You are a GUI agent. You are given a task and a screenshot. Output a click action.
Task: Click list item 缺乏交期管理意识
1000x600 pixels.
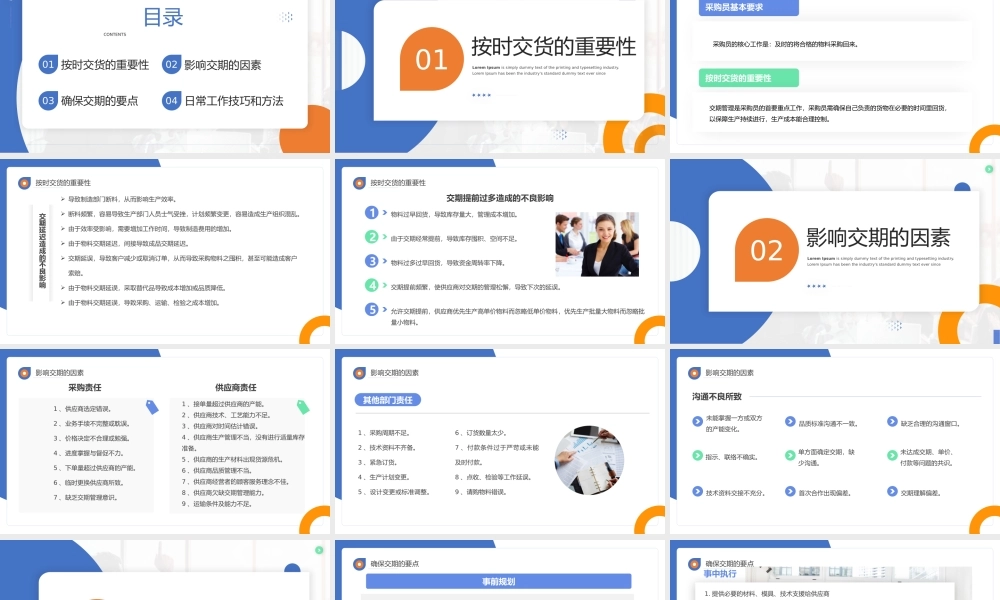pyautogui.click(x=85, y=498)
